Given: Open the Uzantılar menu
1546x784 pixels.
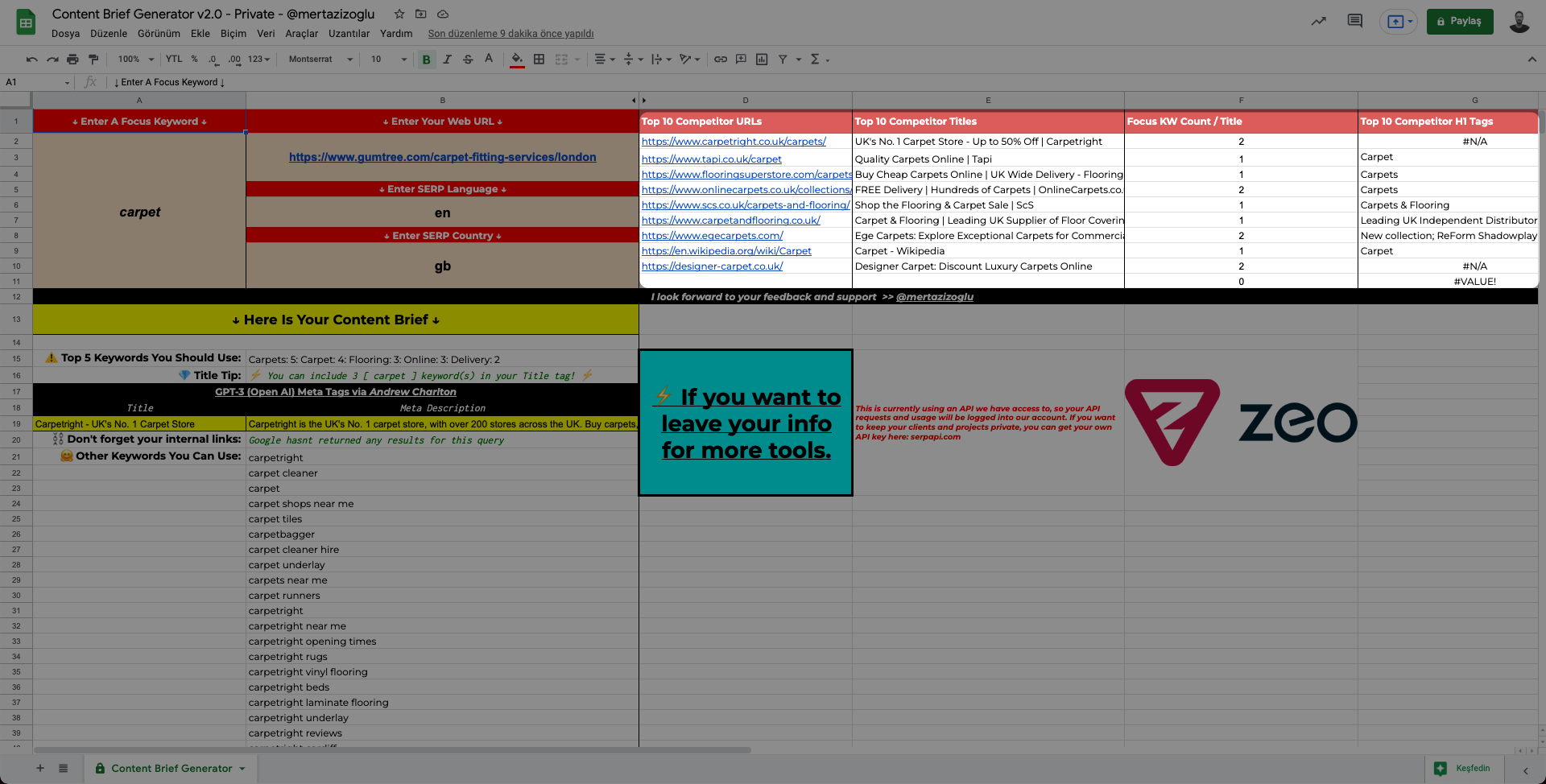Looking at the screenshot, I should pyautogui.click(x=349, y=34).
